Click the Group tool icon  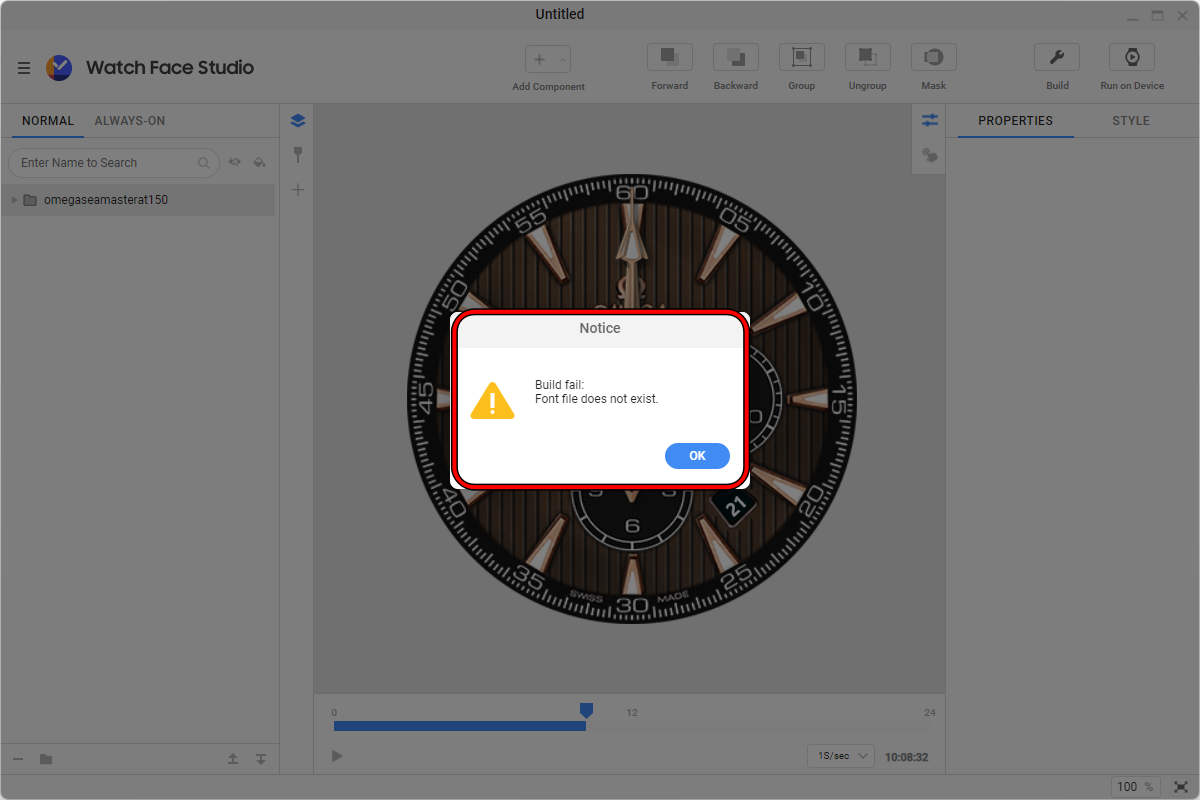pyautogui.click(x=802, y=57)
